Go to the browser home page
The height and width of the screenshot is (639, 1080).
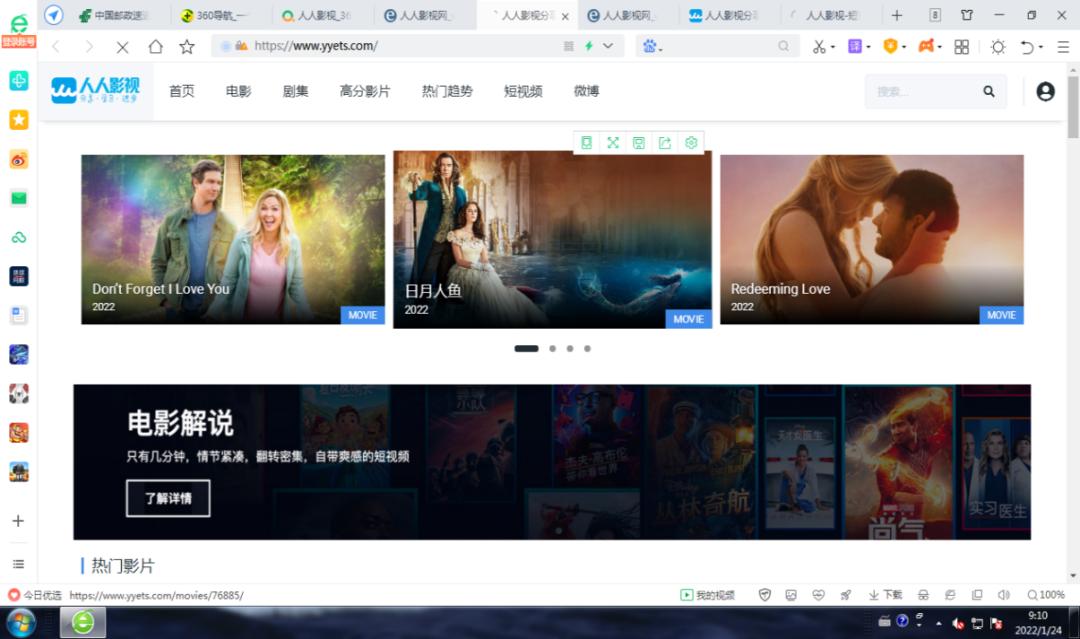click(x=156, y=46)
